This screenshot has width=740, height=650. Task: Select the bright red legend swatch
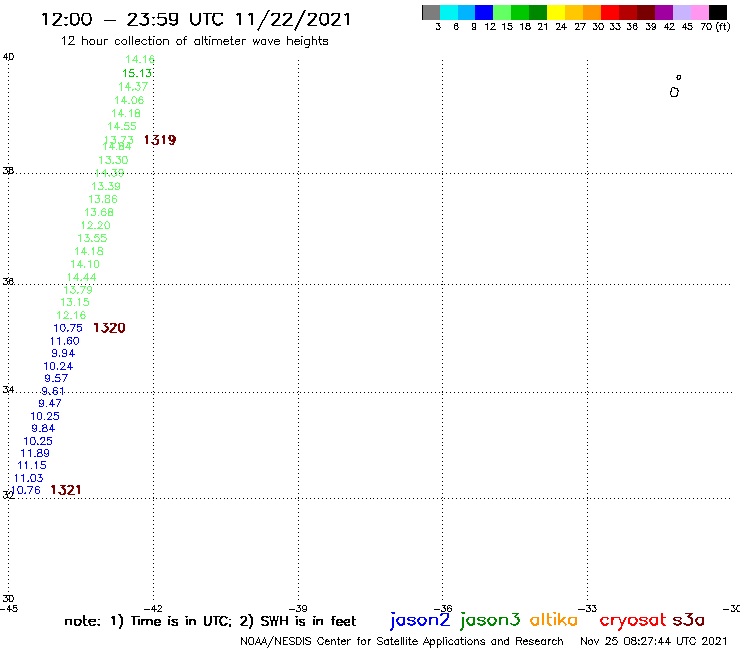pyautogui.click(x=610, y=12)
